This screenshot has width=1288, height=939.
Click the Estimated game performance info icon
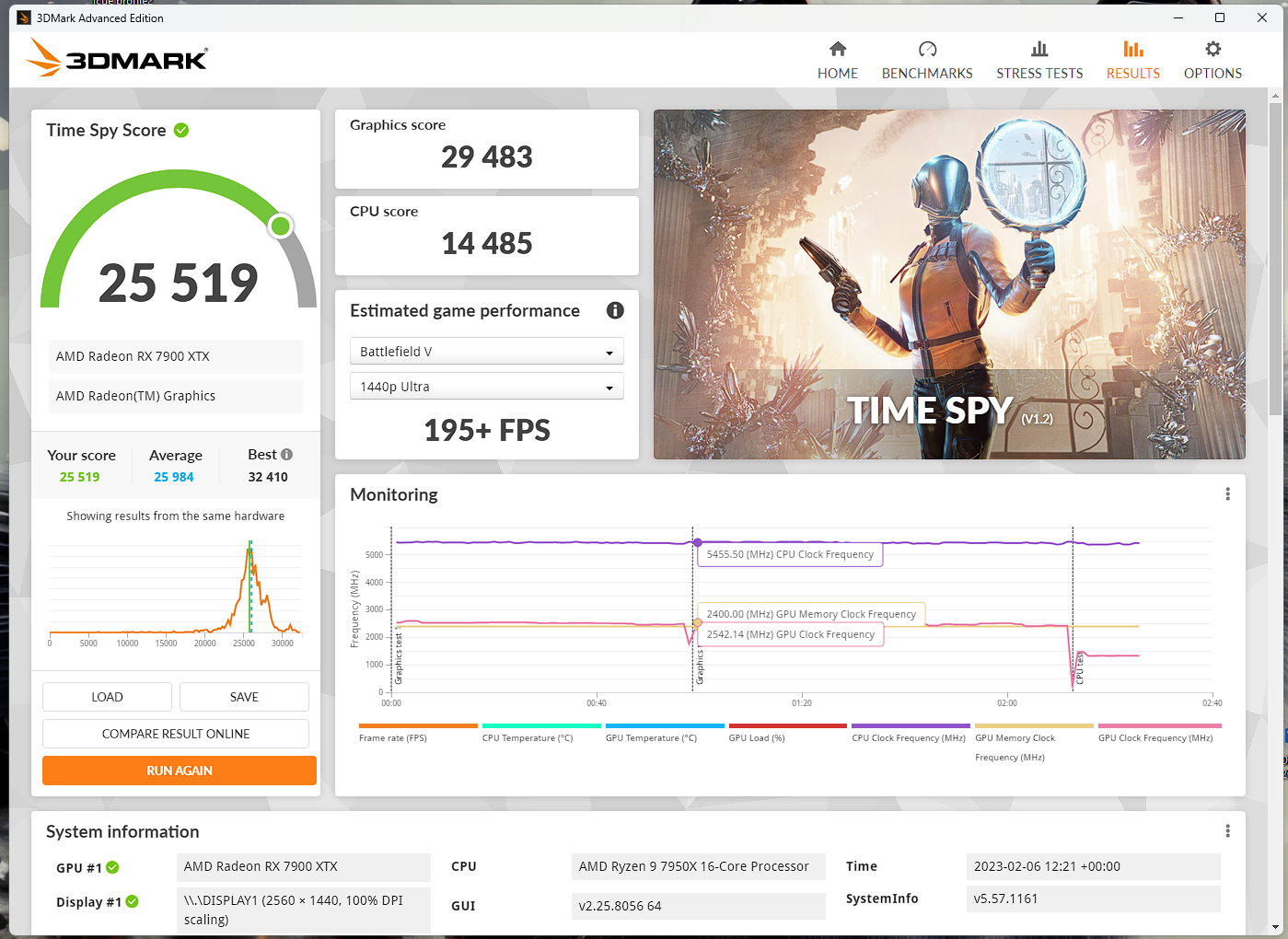click(x=614, y=311)
